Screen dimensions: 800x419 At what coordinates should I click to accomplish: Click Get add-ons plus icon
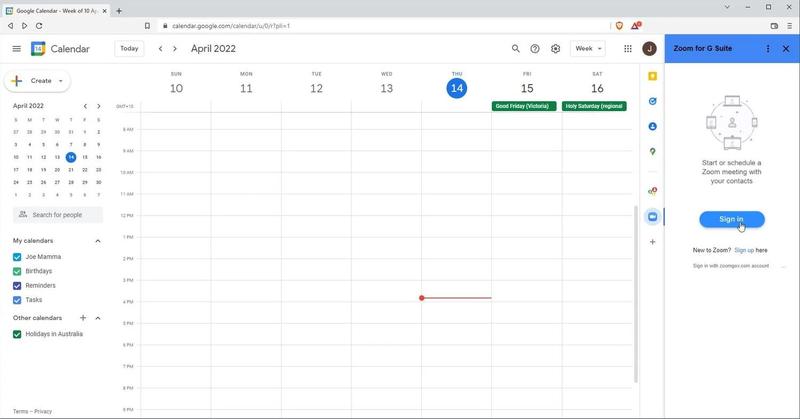coord(652,242)
